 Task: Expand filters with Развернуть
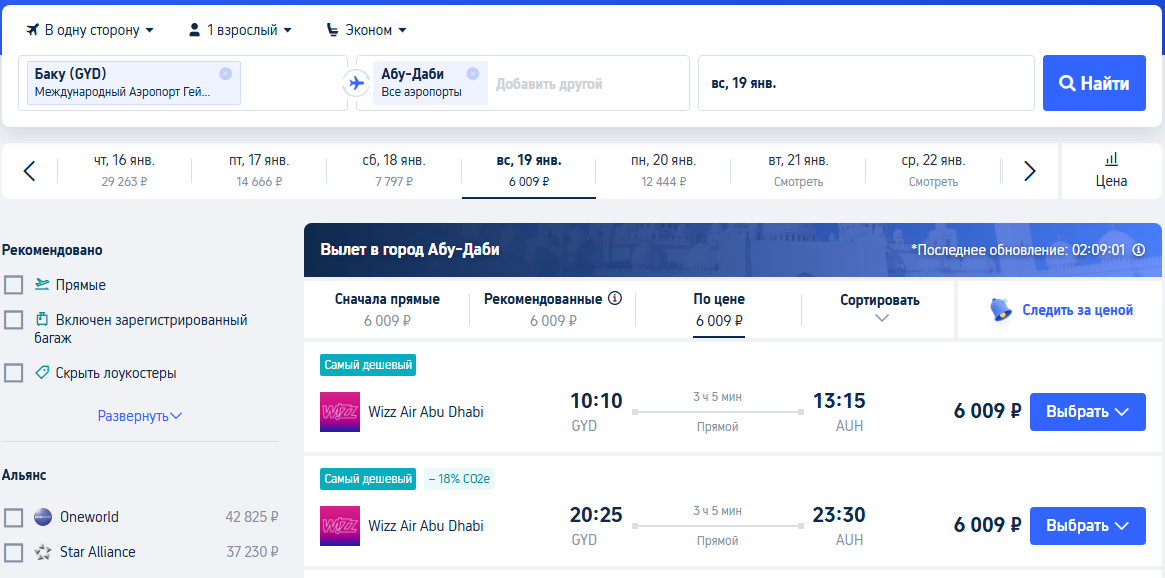tap(140, 416)
